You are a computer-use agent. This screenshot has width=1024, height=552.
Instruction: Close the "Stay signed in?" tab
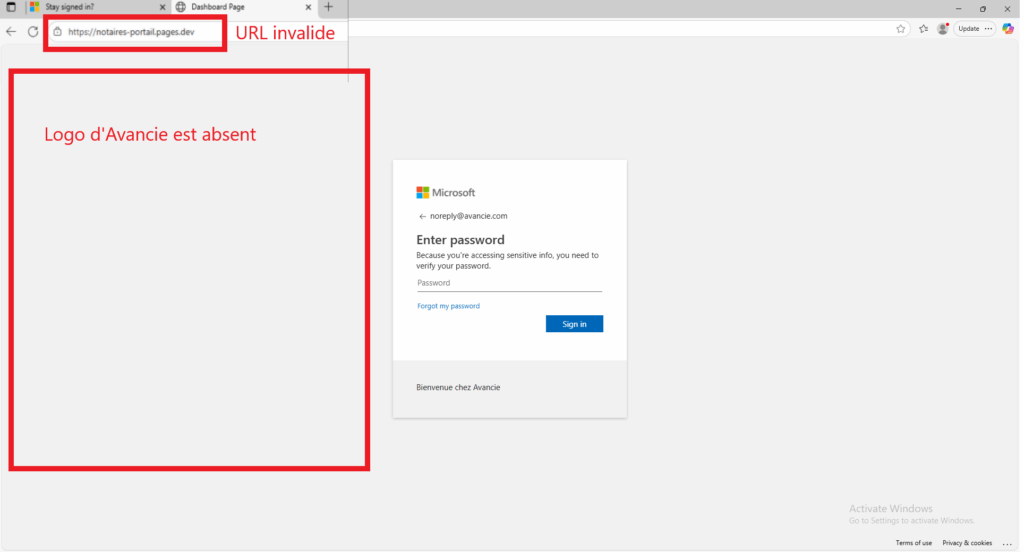162,7
